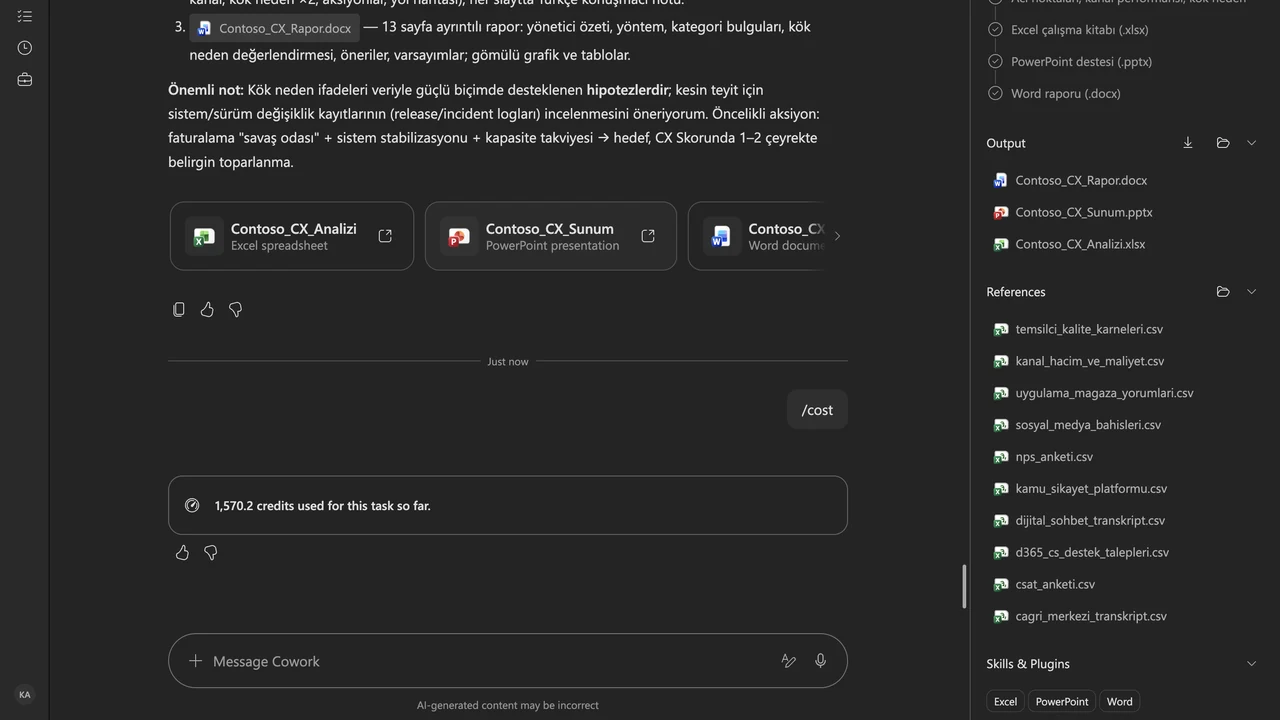
Task: Click the Message Cowork input field
Action: point(490,661)
